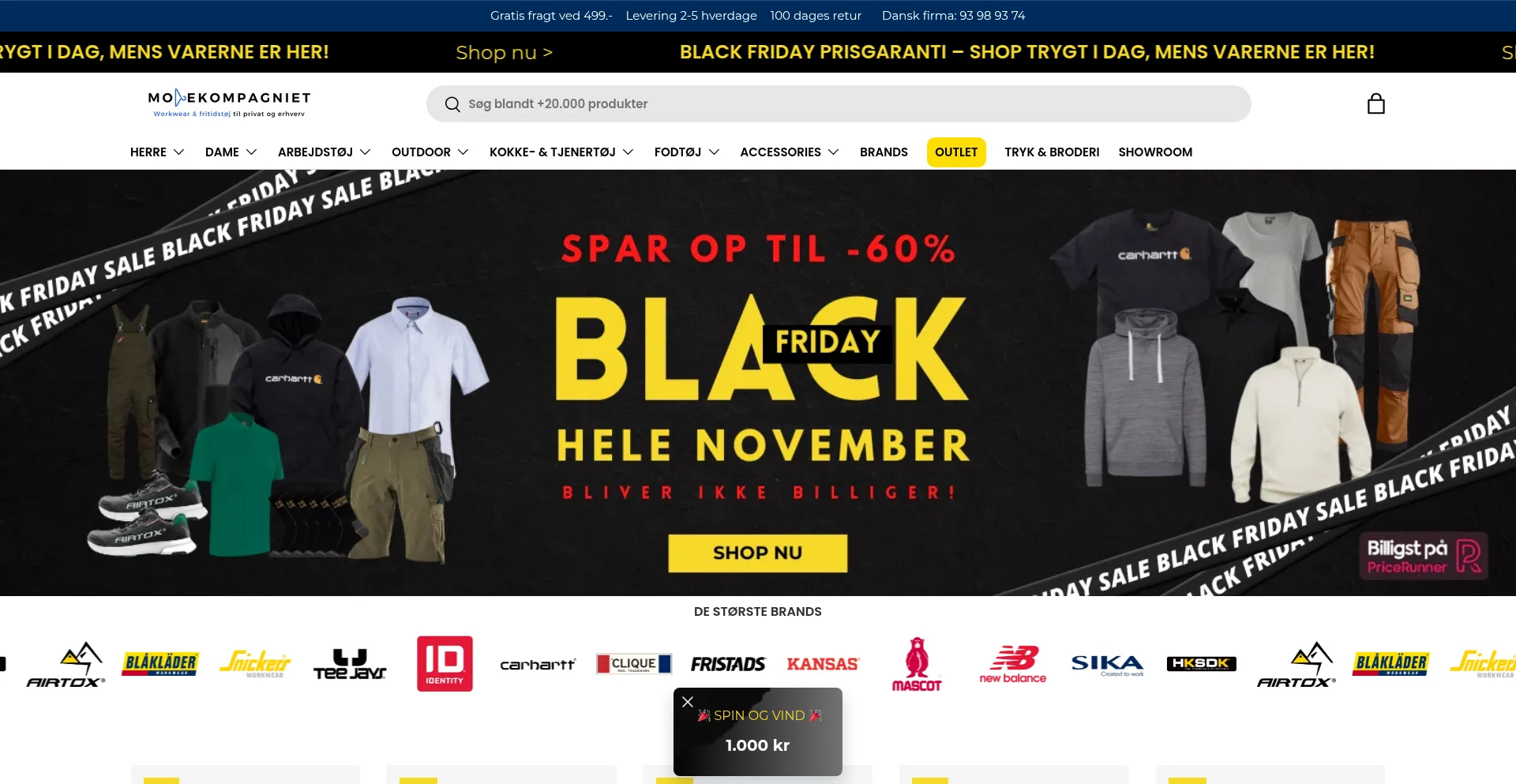Click the yellow OUTLET button
The width and height of the screenshot is (1516, 784).
tap(956, 152)
